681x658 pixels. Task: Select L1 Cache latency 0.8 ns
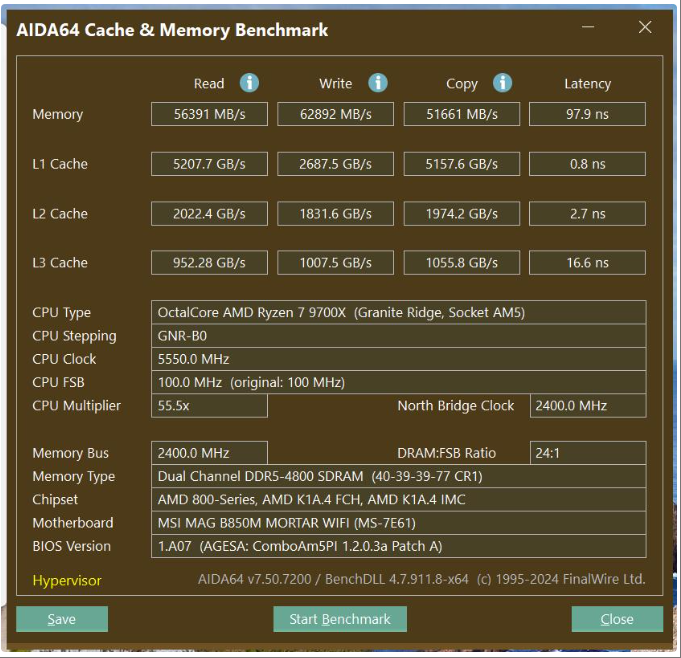point(587,164)
